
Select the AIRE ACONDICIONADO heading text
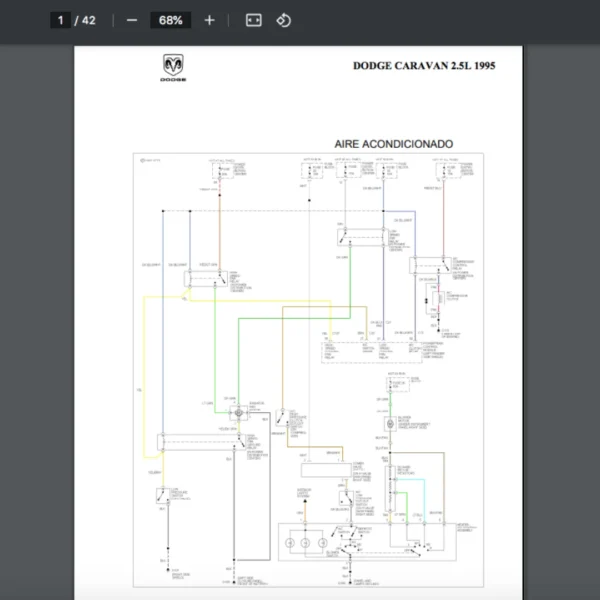[x=393, y=144]
